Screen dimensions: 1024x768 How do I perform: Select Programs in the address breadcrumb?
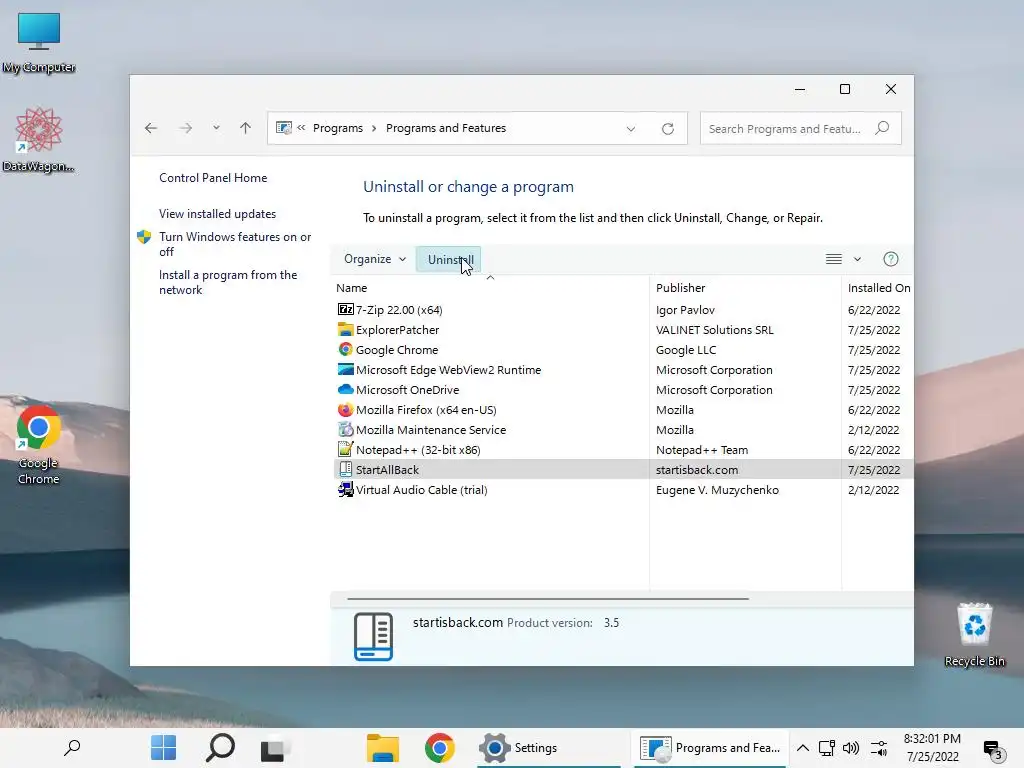(x=338, y=128)
